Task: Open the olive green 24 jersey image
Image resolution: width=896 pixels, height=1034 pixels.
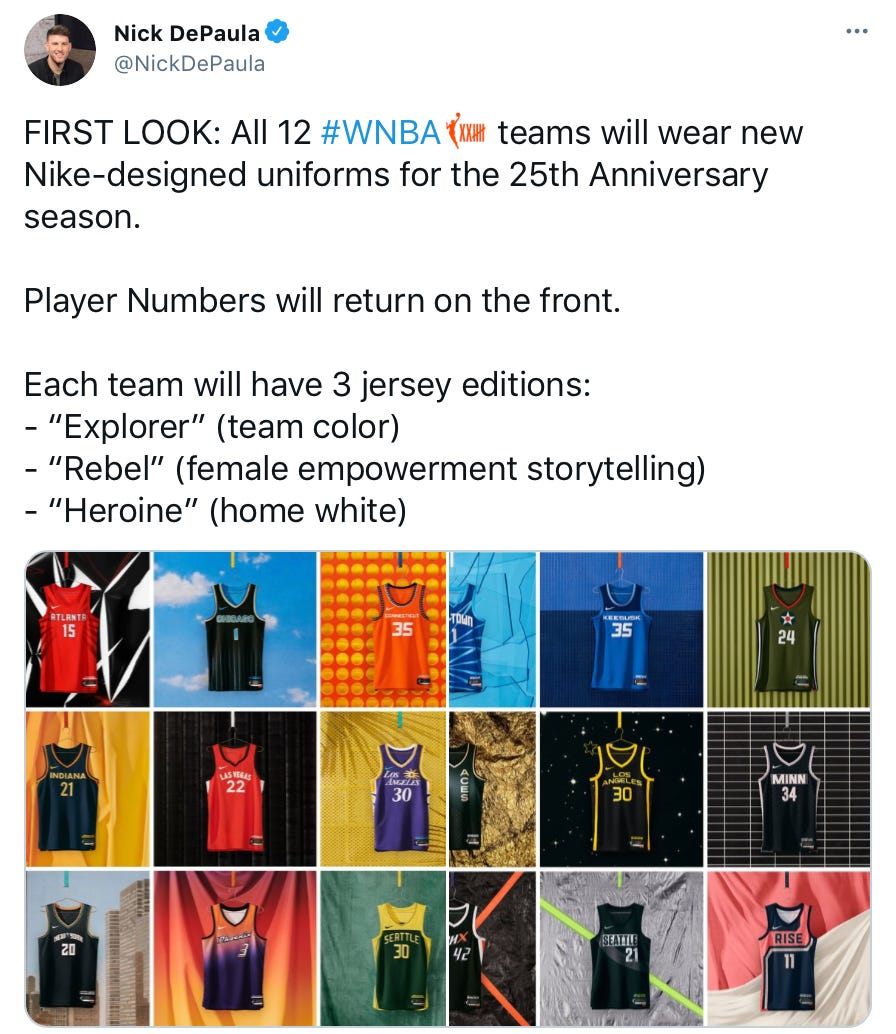Action: (x=788, y=629)
